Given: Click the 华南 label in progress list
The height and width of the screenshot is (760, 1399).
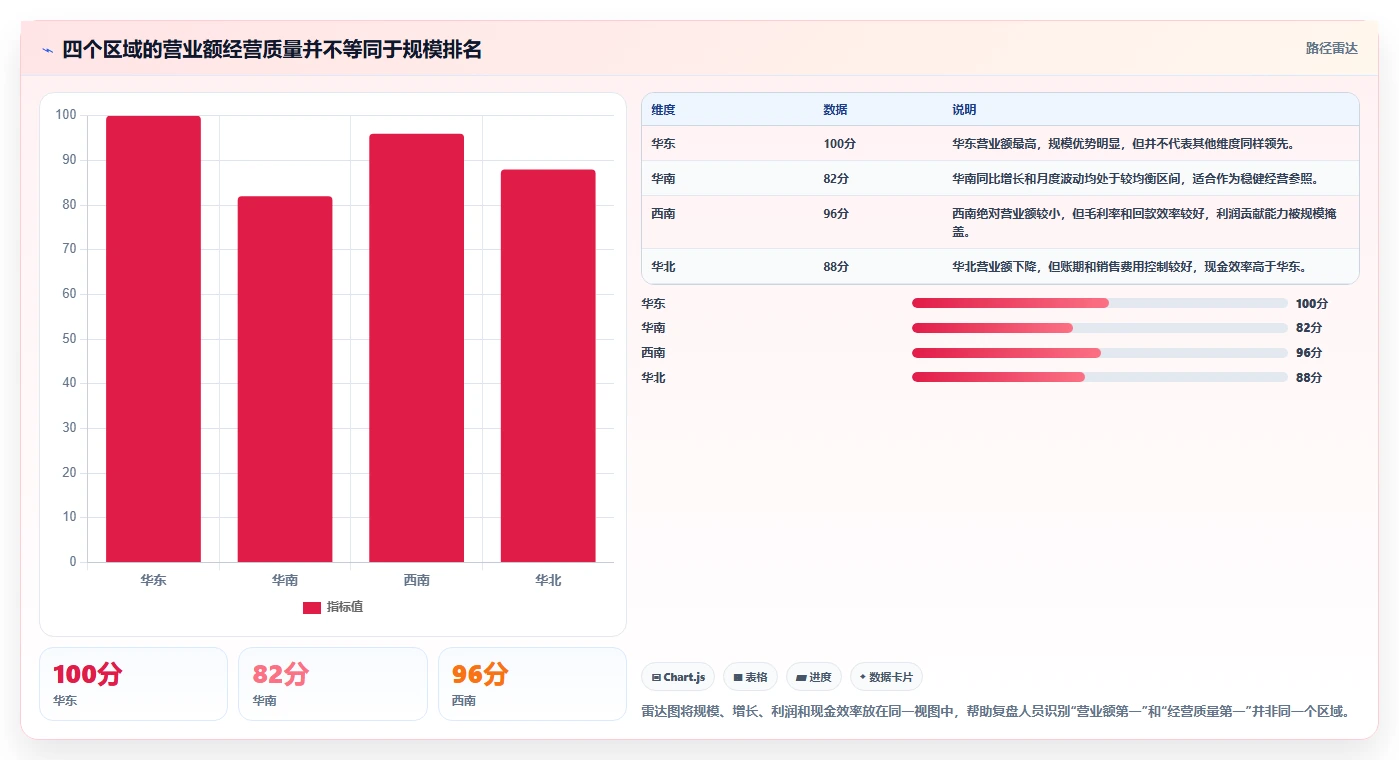Looking at the screenshot, I should tap(653, 328).
